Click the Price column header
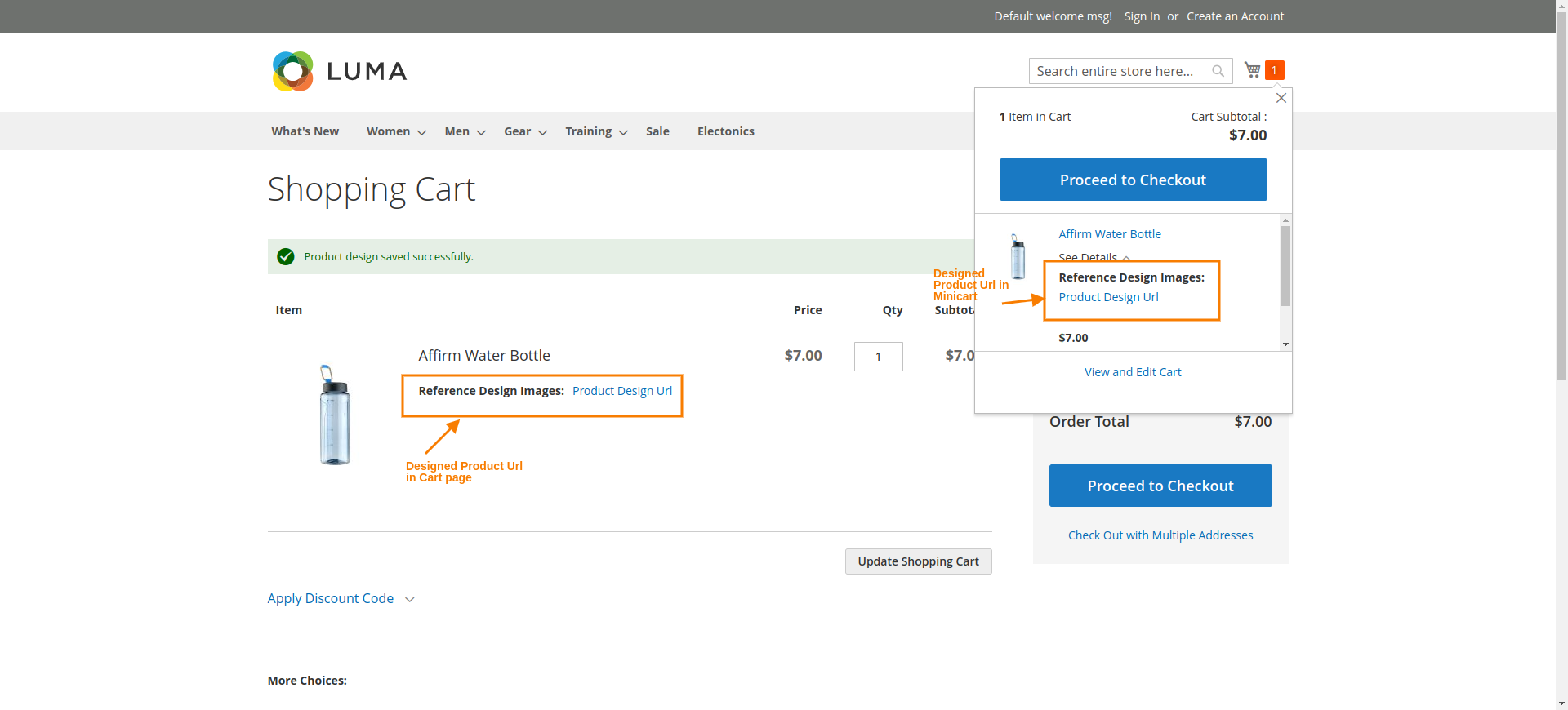The image size is (1568, 710). coord(808,310)
